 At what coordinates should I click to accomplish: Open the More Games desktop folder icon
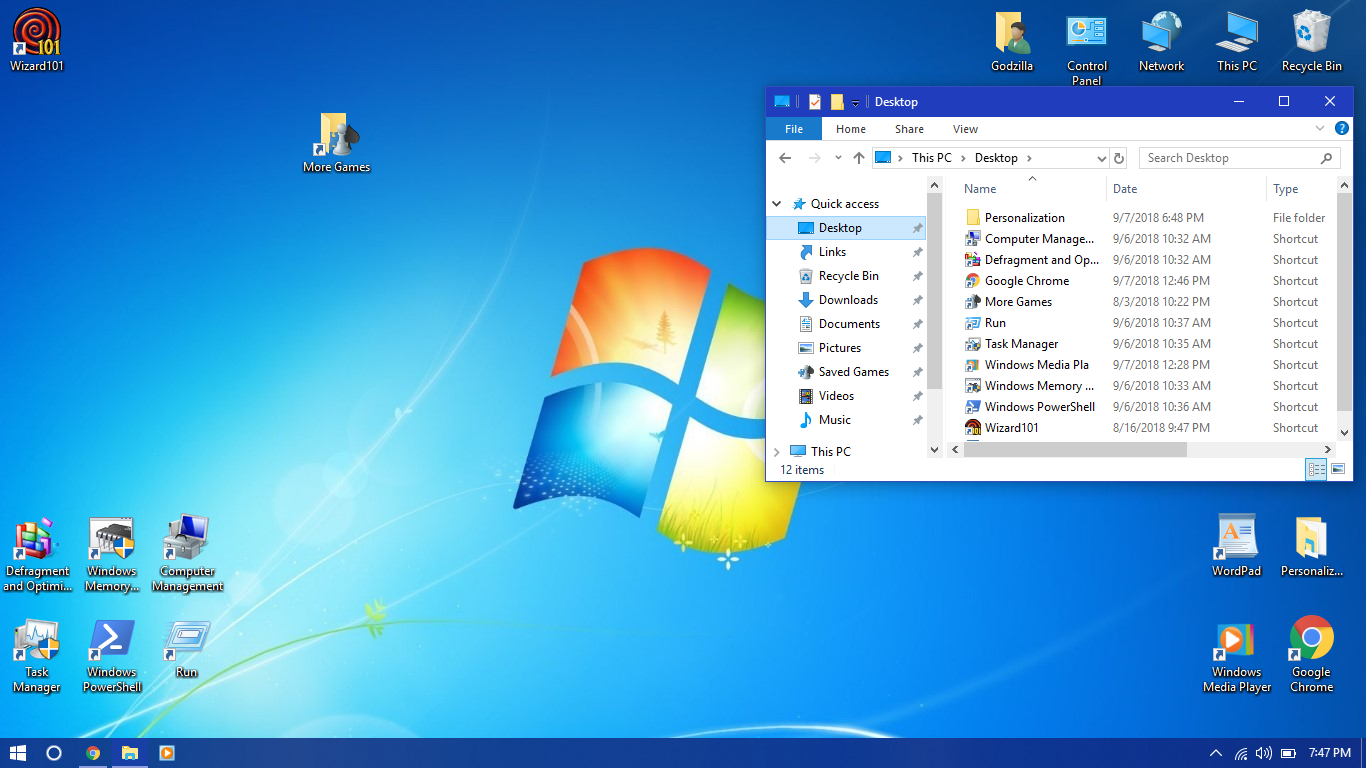[337, 143]
